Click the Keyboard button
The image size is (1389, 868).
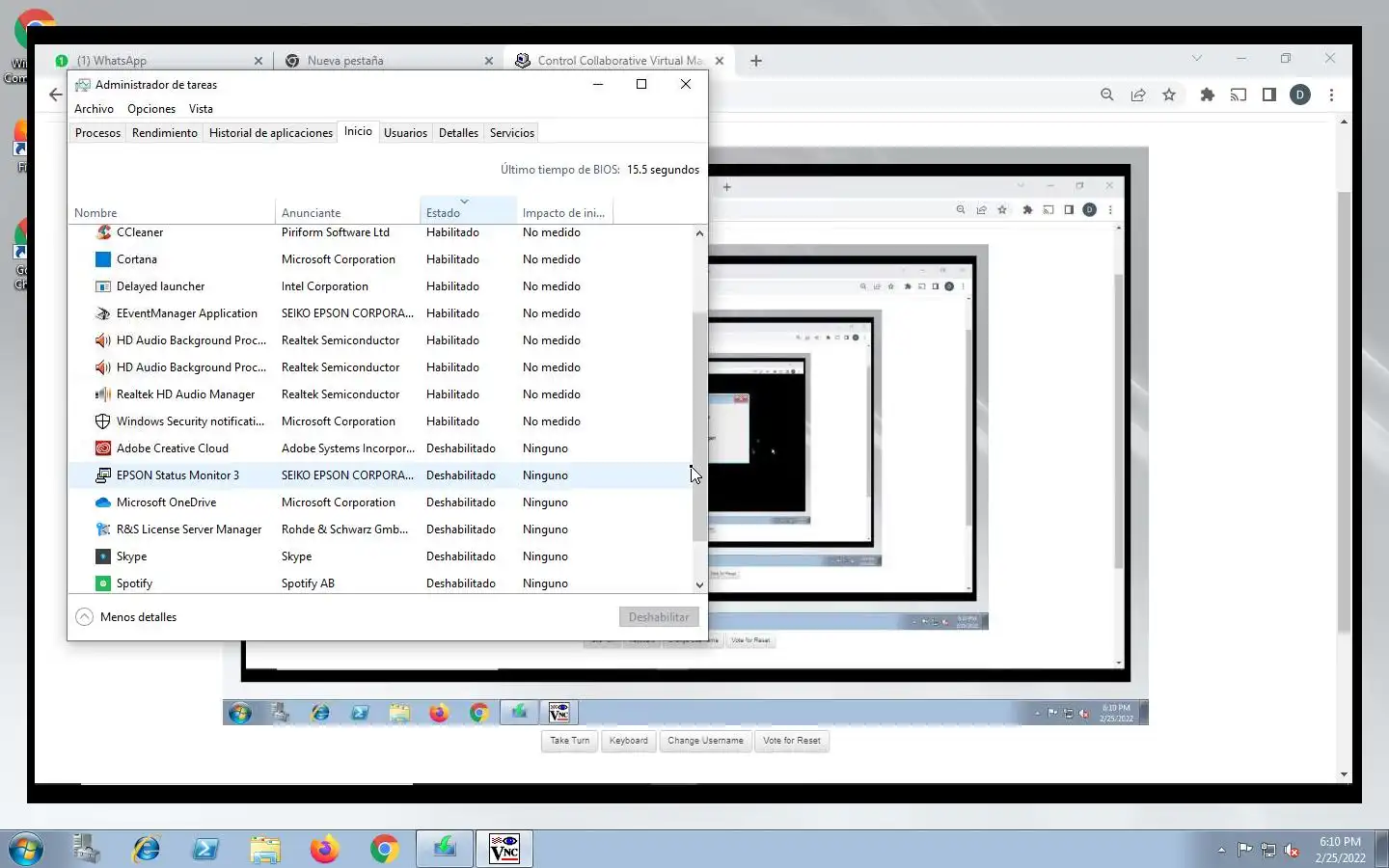[x=628, y=741]
